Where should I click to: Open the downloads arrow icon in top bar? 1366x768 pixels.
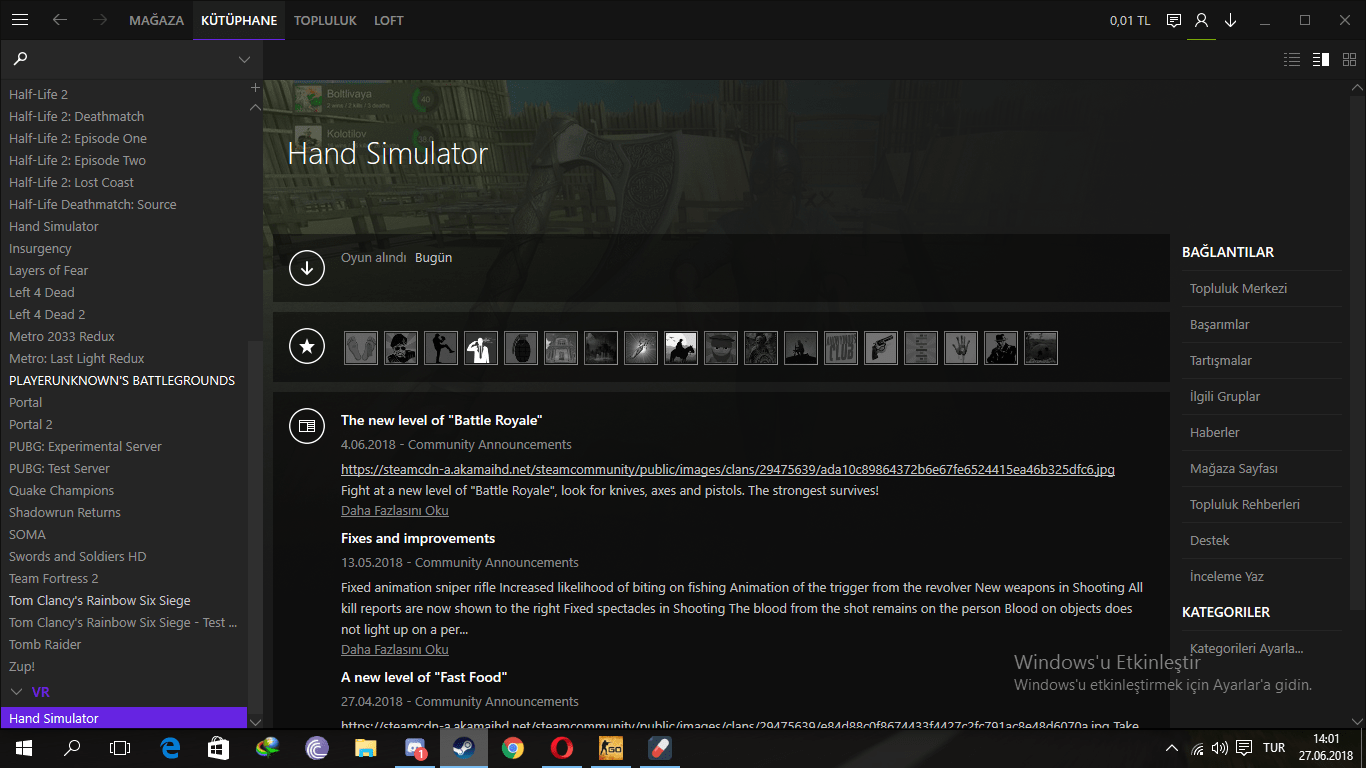pos(1231,20)
